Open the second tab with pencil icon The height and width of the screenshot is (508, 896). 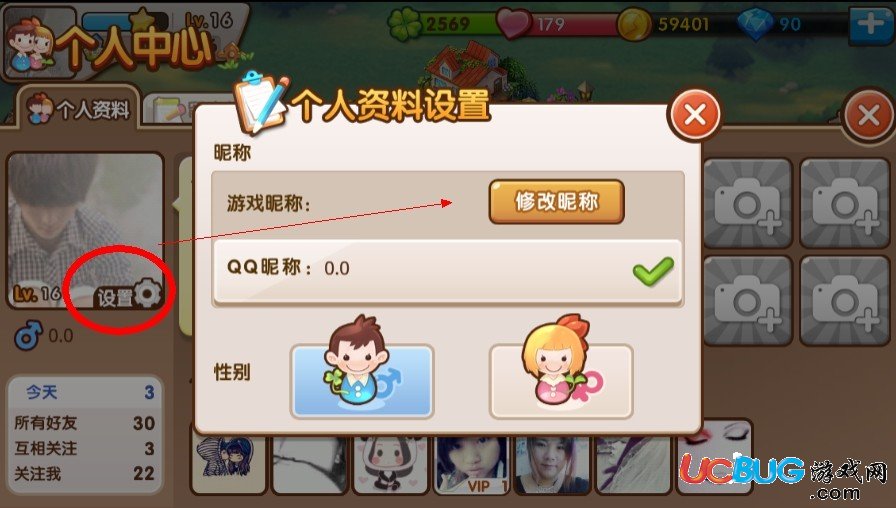170,110
